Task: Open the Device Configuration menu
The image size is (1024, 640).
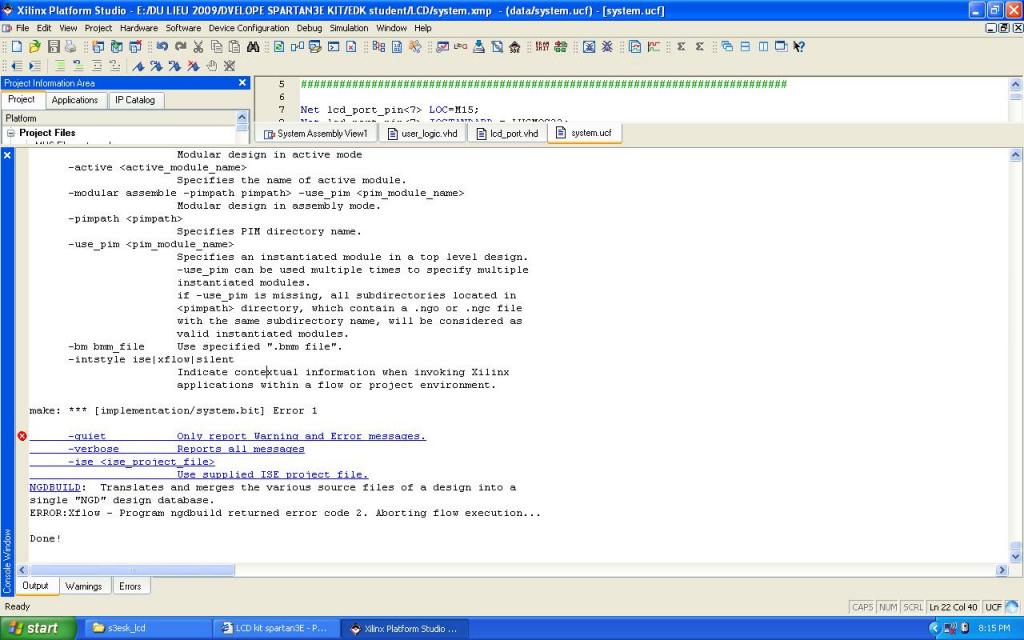Action: [249, 28]
